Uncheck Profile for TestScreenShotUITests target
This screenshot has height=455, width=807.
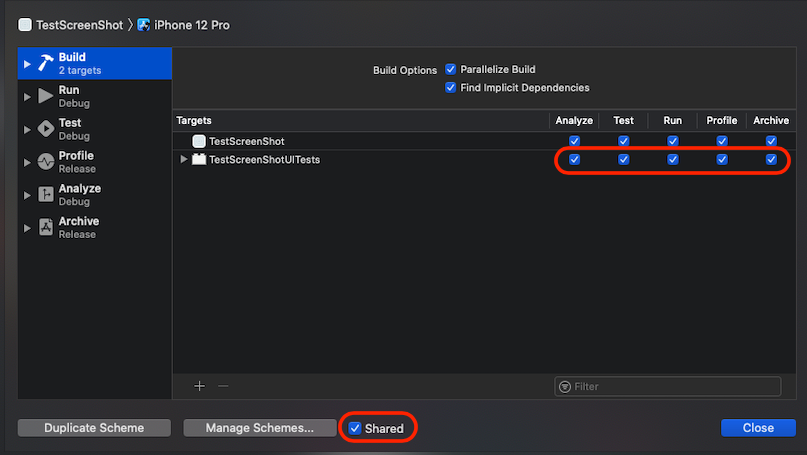coord(722,160)
